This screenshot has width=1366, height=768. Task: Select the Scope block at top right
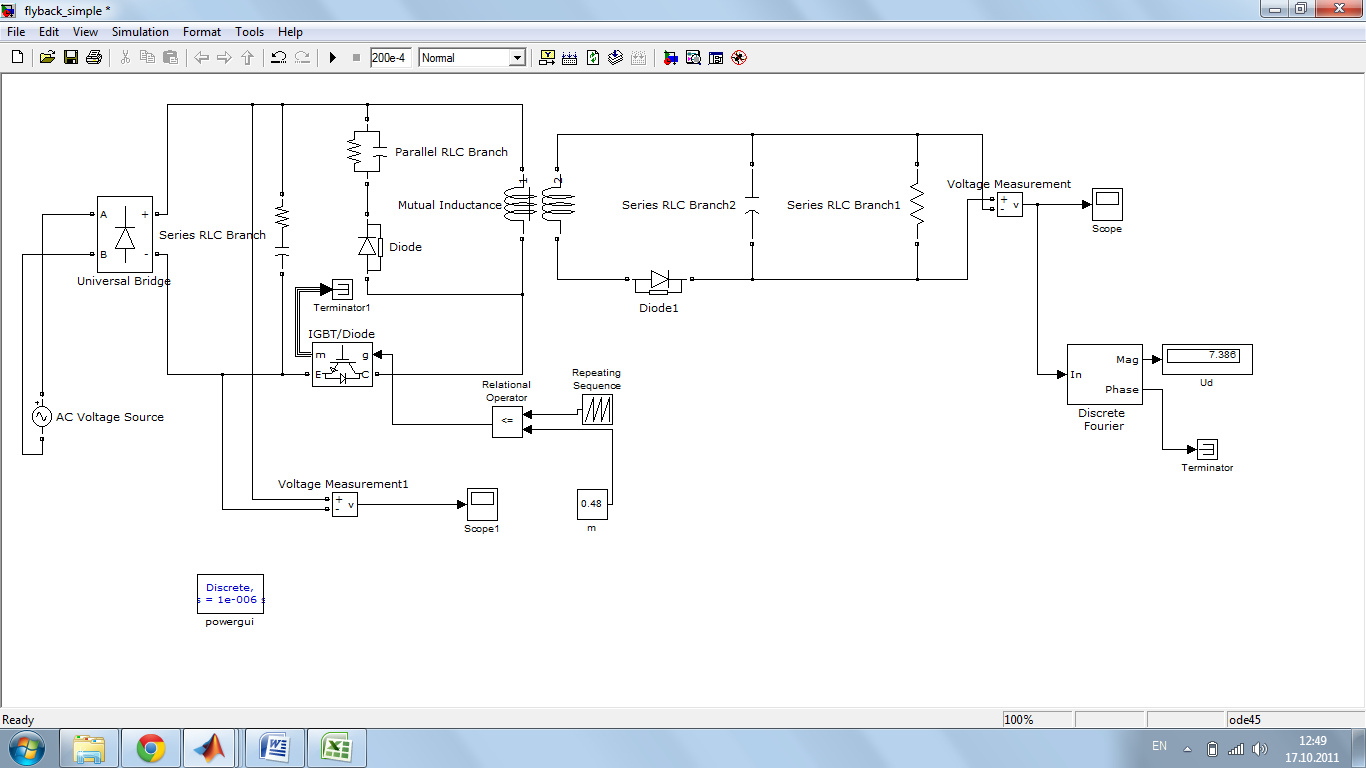(x=1107, y=204)
